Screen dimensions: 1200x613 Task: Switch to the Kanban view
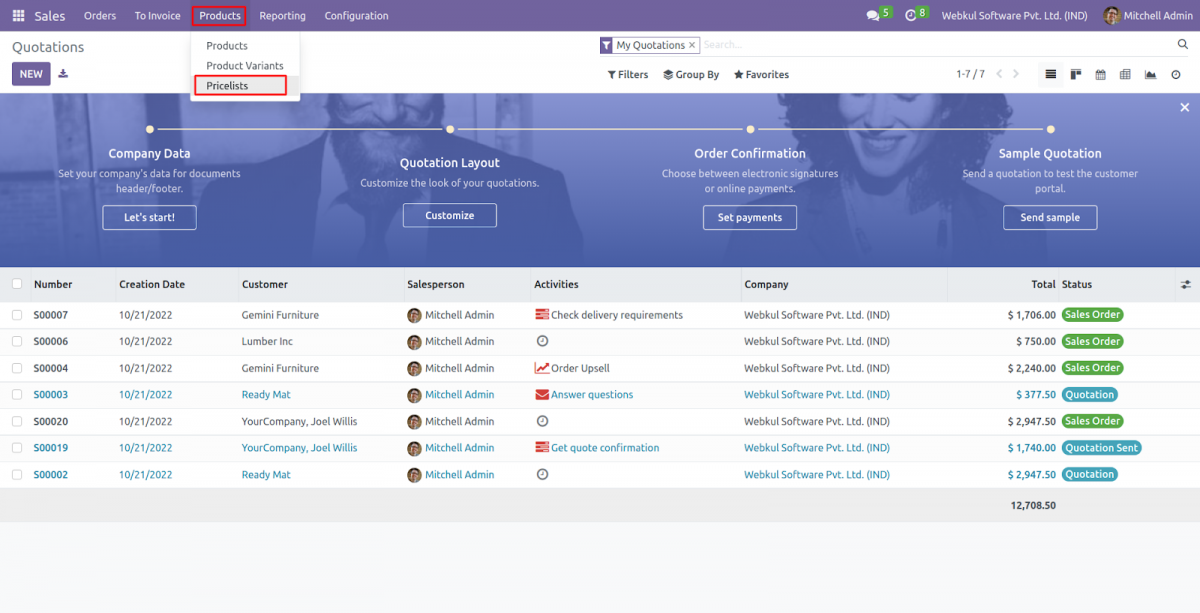coord(1076,74)
